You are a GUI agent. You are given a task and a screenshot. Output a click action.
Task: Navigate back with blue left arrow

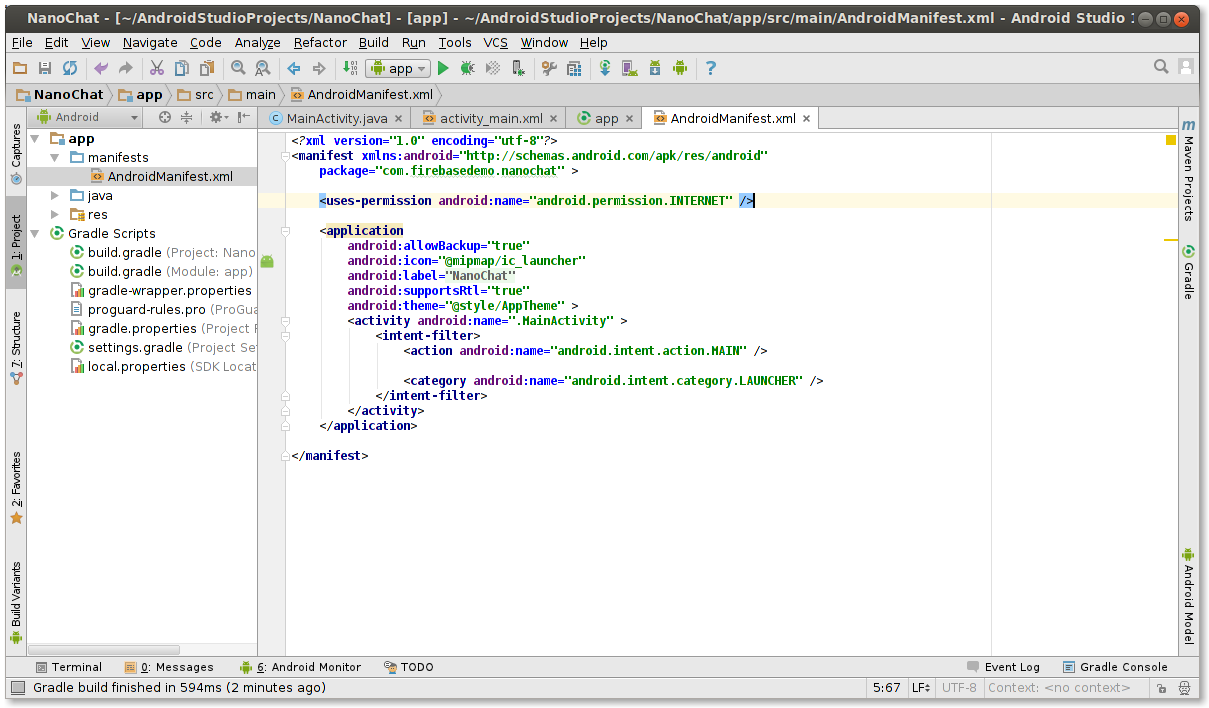click(294, 68)
